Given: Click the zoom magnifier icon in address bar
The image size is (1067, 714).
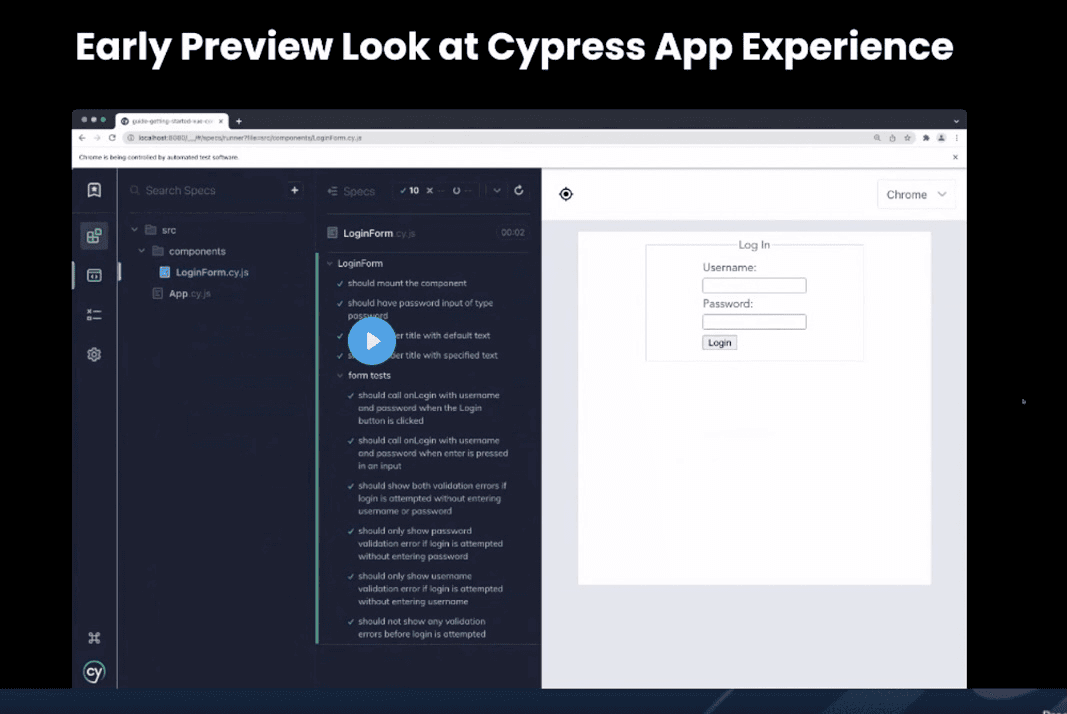Looking at the screenshot, I should pyautogui.click(x=877, y=137).
